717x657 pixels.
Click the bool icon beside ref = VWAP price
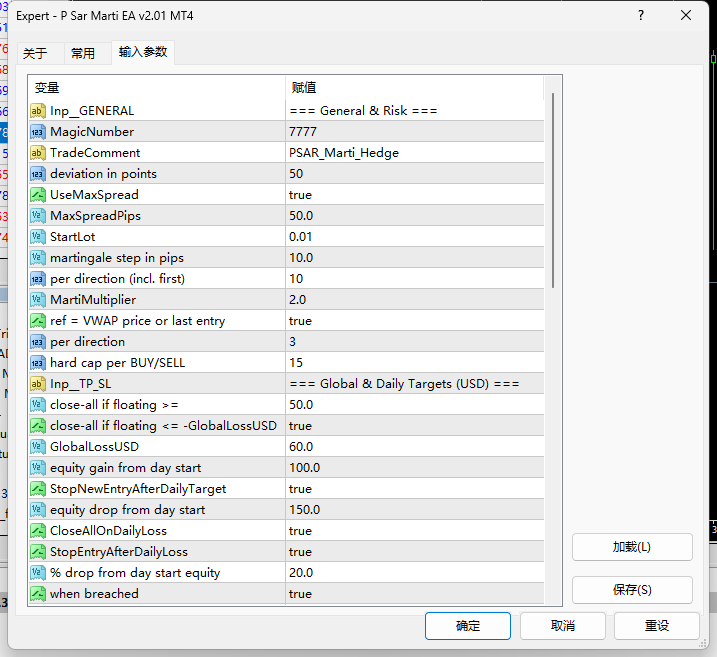click(38, 321)
